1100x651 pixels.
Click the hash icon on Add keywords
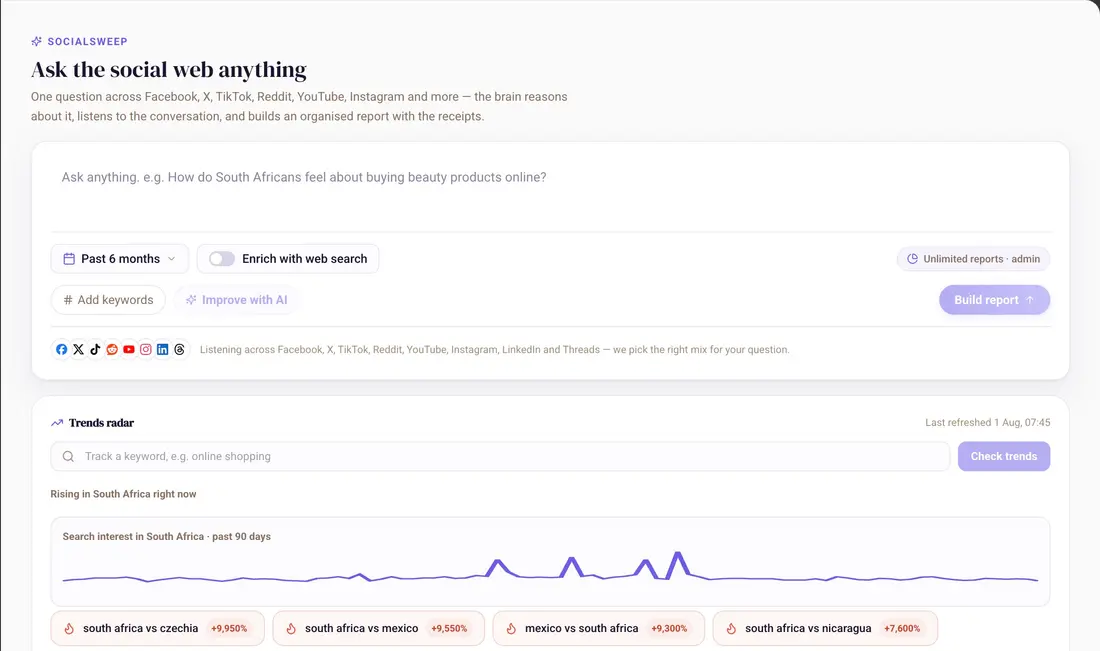(x=68, y=300)
